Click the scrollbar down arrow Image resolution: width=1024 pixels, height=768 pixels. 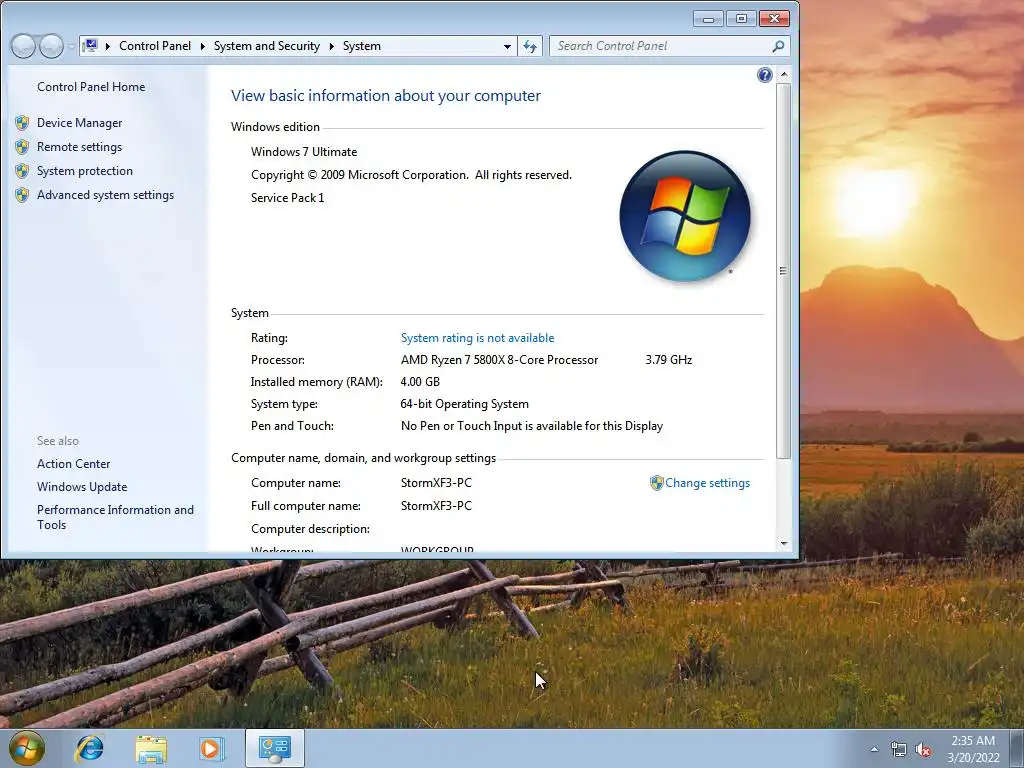point(784,543)
